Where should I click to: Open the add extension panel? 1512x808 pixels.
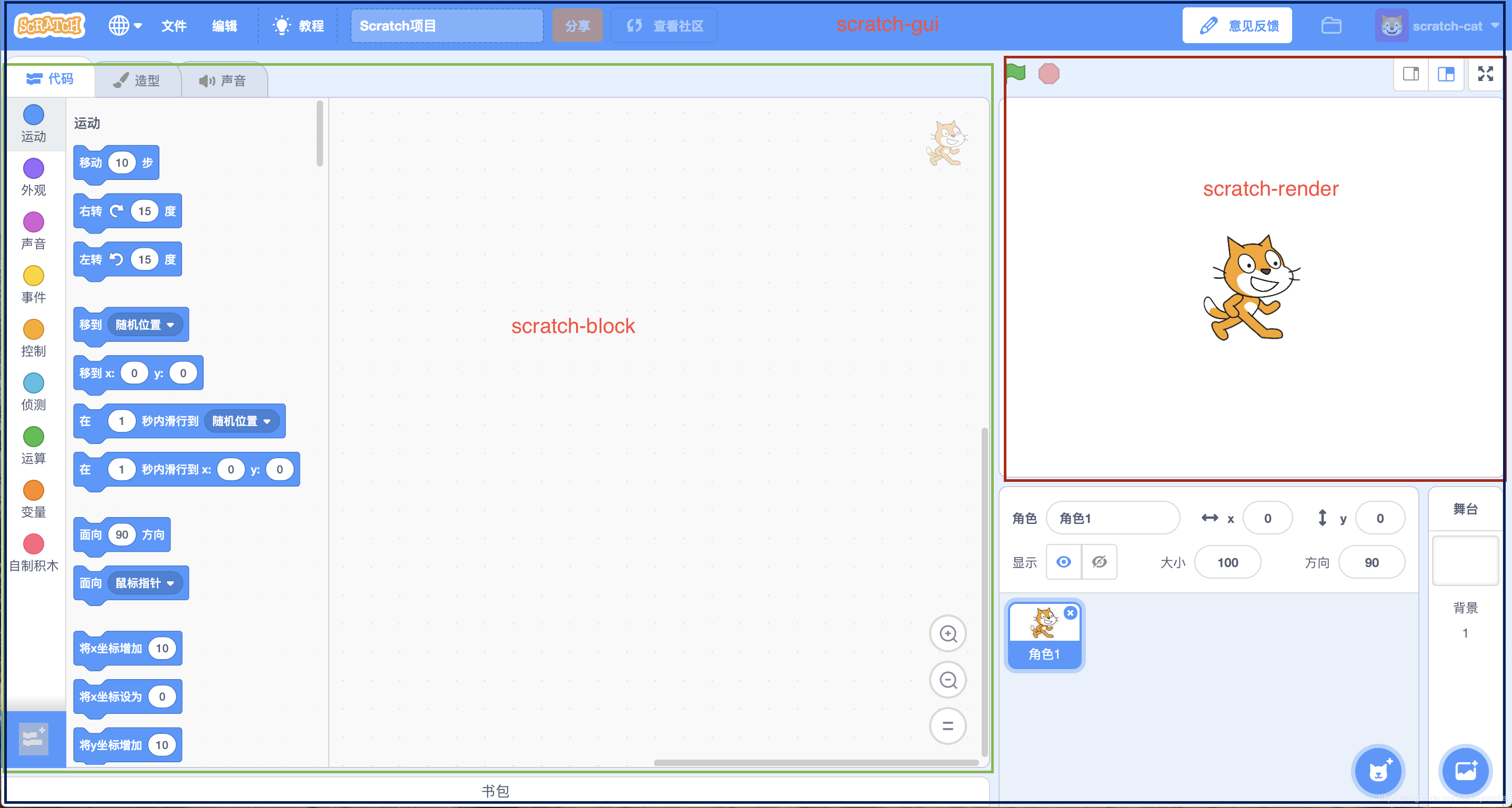click(x=34, y=738)
